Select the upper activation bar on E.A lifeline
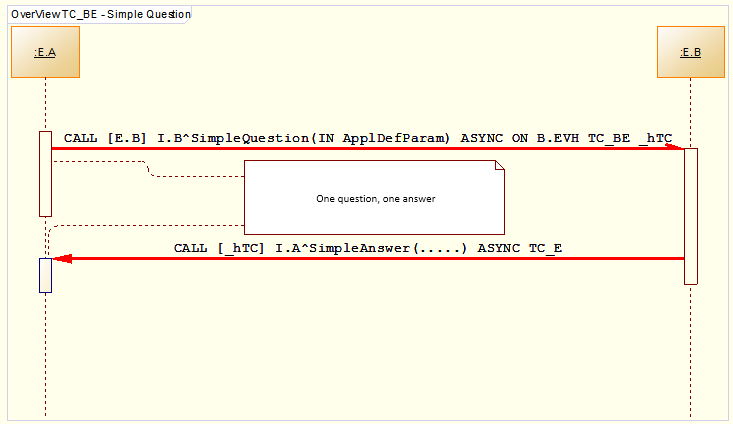Image resolution: width=733 pixels, height=424 pixels. [x=45, y=172]
